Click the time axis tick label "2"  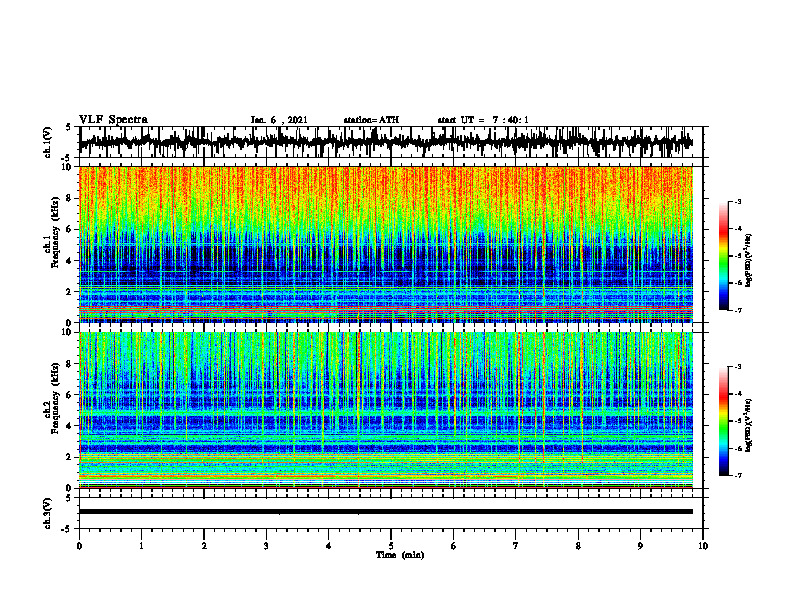click(x=204, y=546)
